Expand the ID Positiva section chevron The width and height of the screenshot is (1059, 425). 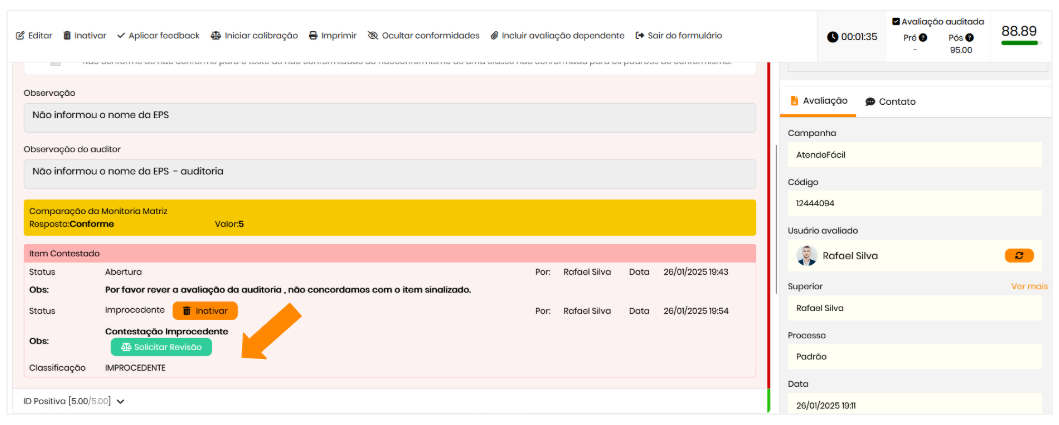click(x=121, y=402)
